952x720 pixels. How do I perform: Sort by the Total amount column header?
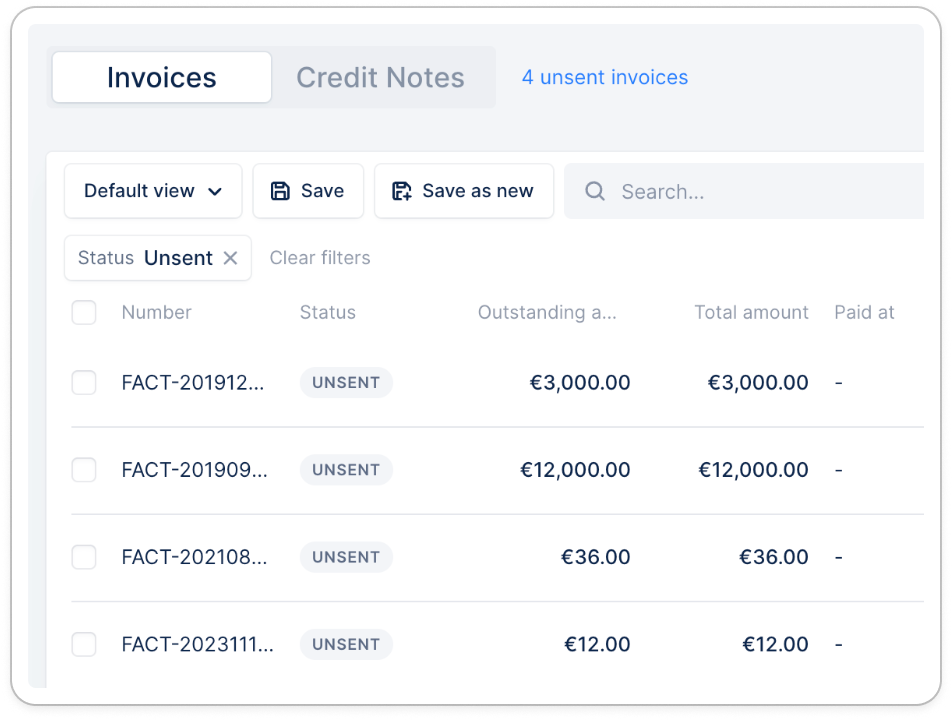[751, 313]
